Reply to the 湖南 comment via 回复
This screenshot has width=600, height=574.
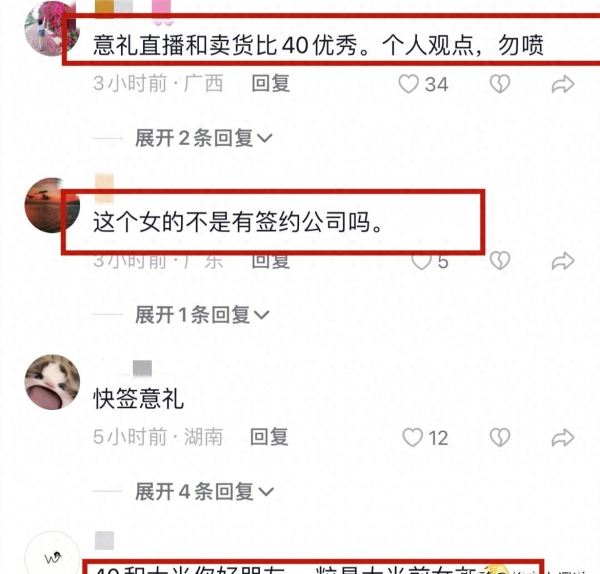[269, 437]
